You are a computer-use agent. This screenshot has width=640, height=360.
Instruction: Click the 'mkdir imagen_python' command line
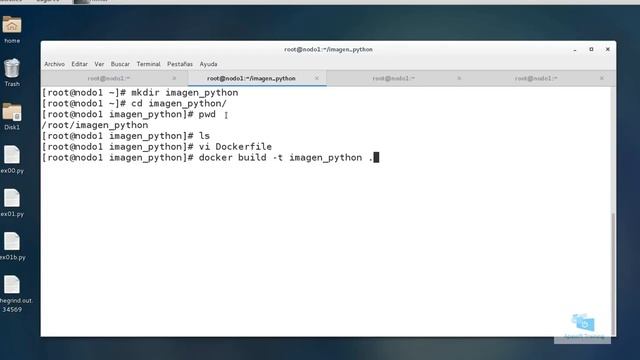(140, 93)
